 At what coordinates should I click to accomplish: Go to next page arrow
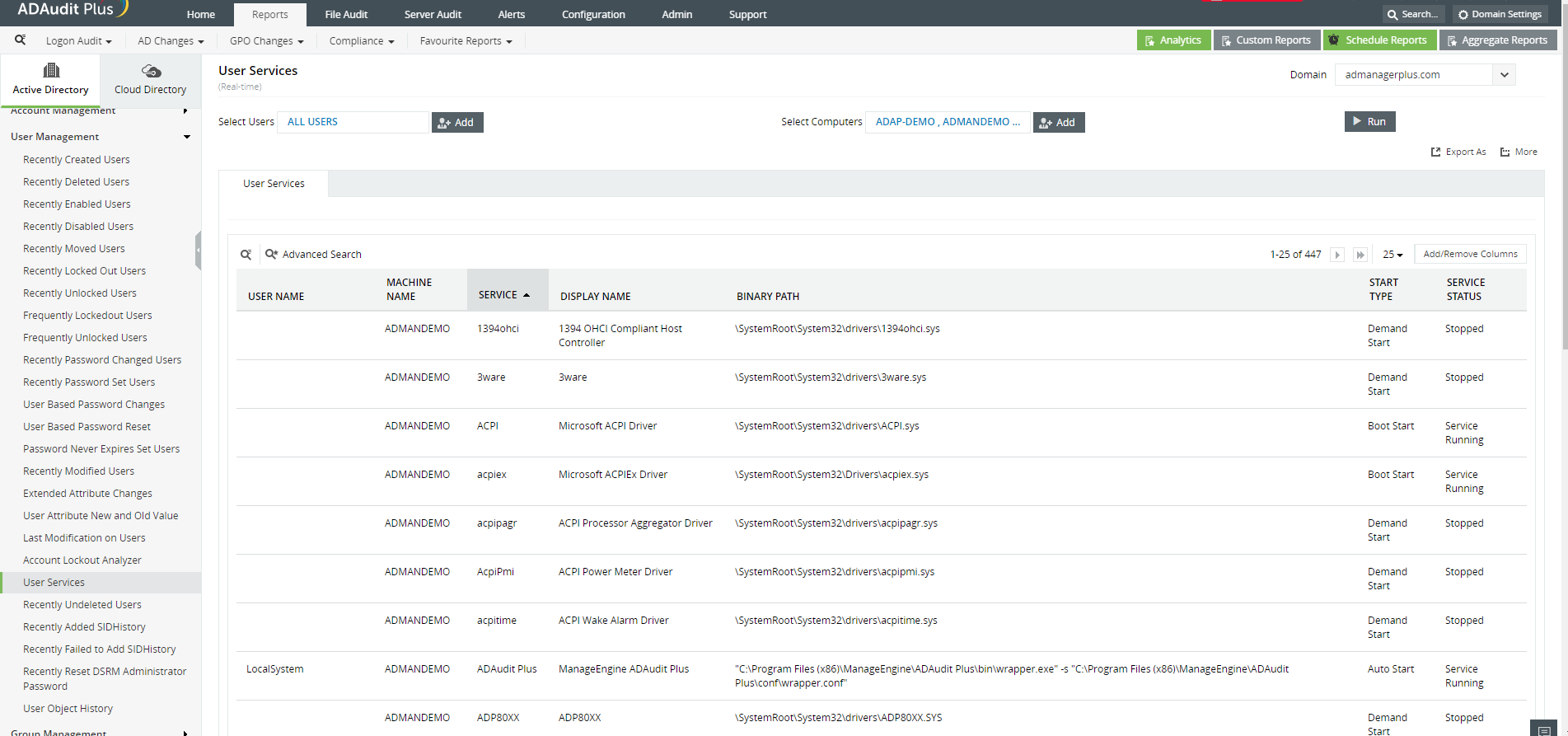[x=1337, y=255]
